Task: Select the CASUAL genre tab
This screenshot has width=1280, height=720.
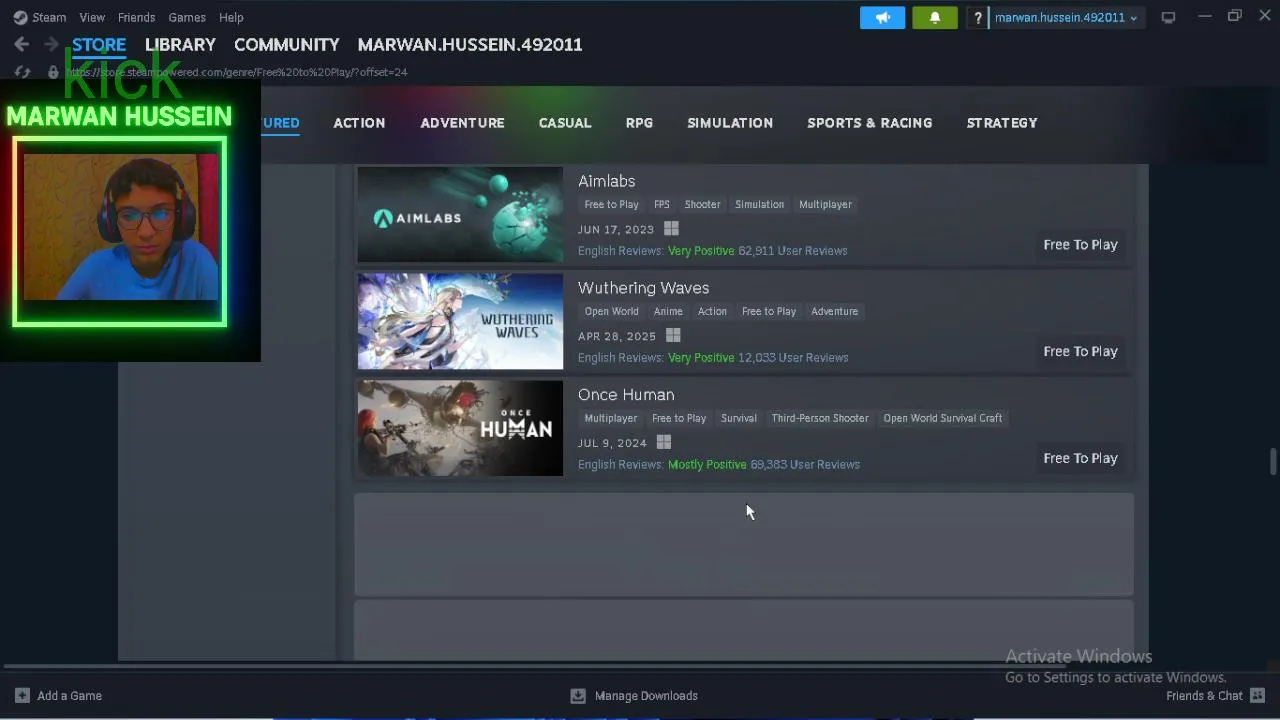Action: [565, 122]
